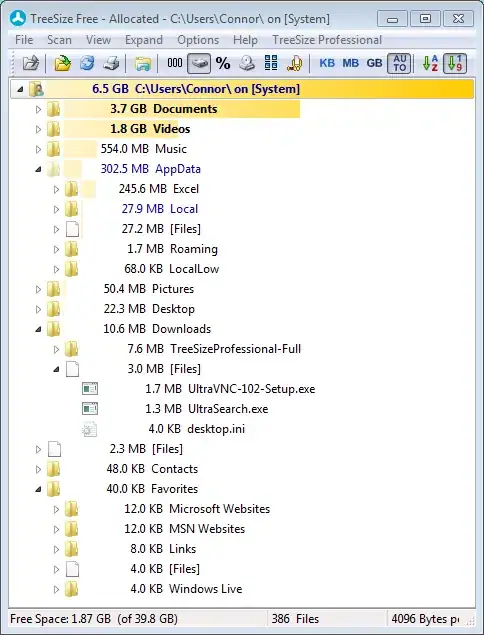Expand the TreeSizeProfessional-Full folder
484x635 pixels.
tap(56, 349)
